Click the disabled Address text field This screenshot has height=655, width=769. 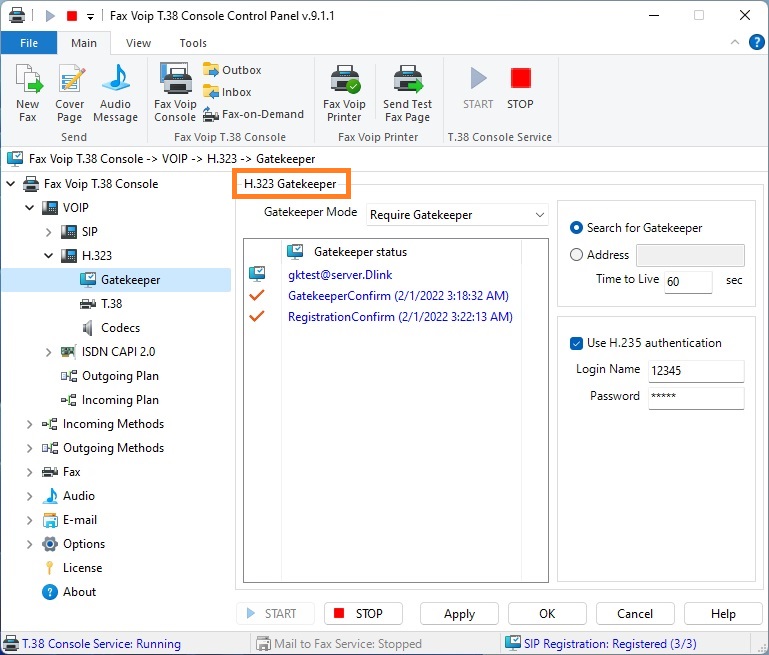[691, 255]
